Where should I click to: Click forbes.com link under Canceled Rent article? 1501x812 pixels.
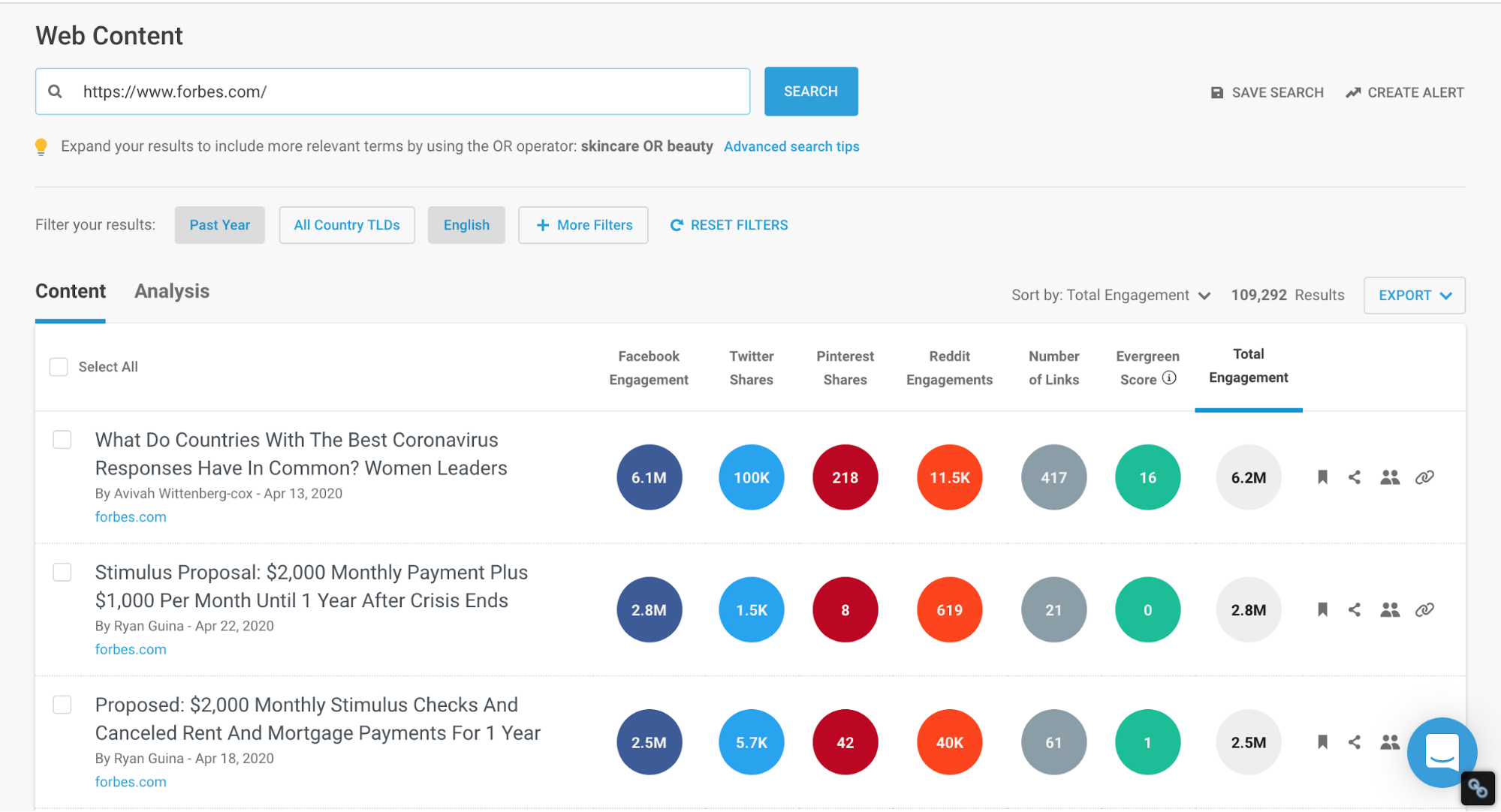131,782
